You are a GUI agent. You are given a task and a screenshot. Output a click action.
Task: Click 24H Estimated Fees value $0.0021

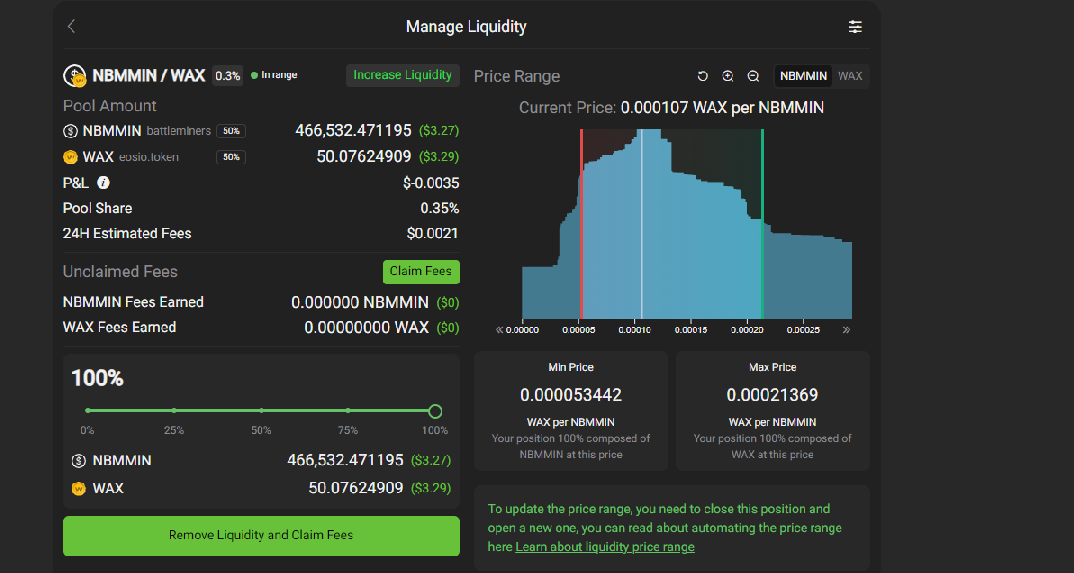(x=432, y=233)
